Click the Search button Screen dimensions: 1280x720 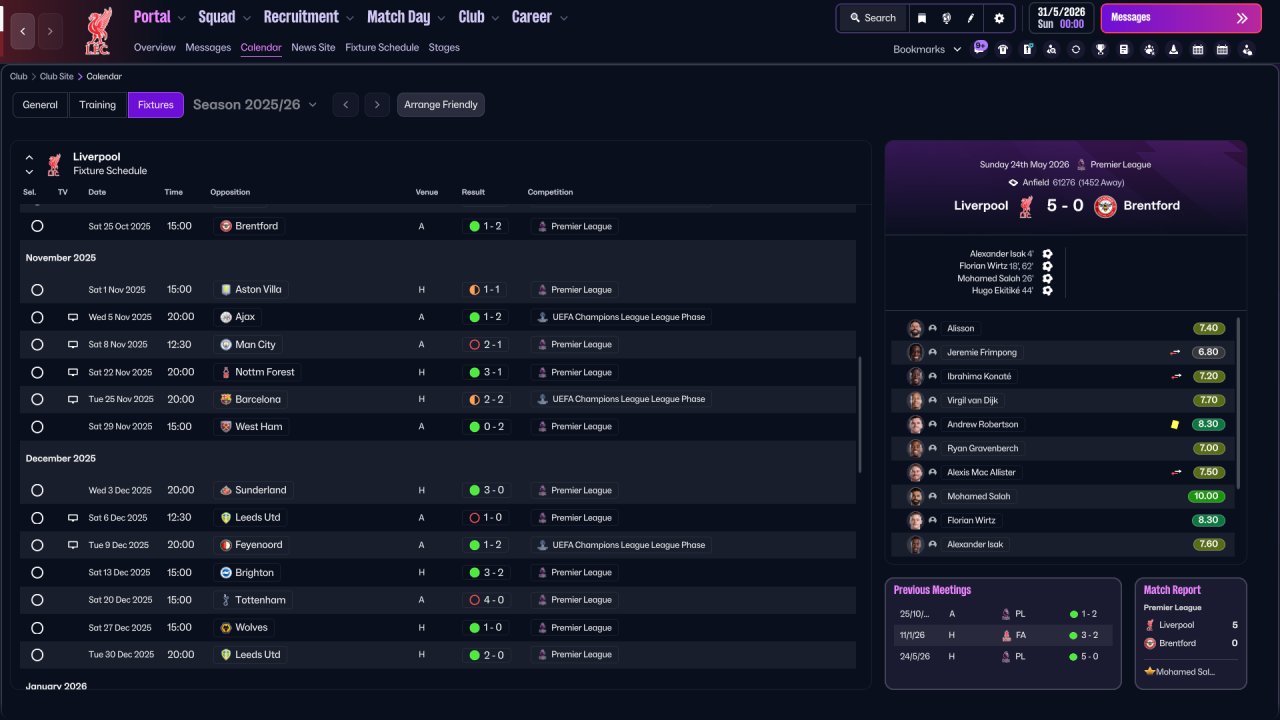[x=873, y=18]
